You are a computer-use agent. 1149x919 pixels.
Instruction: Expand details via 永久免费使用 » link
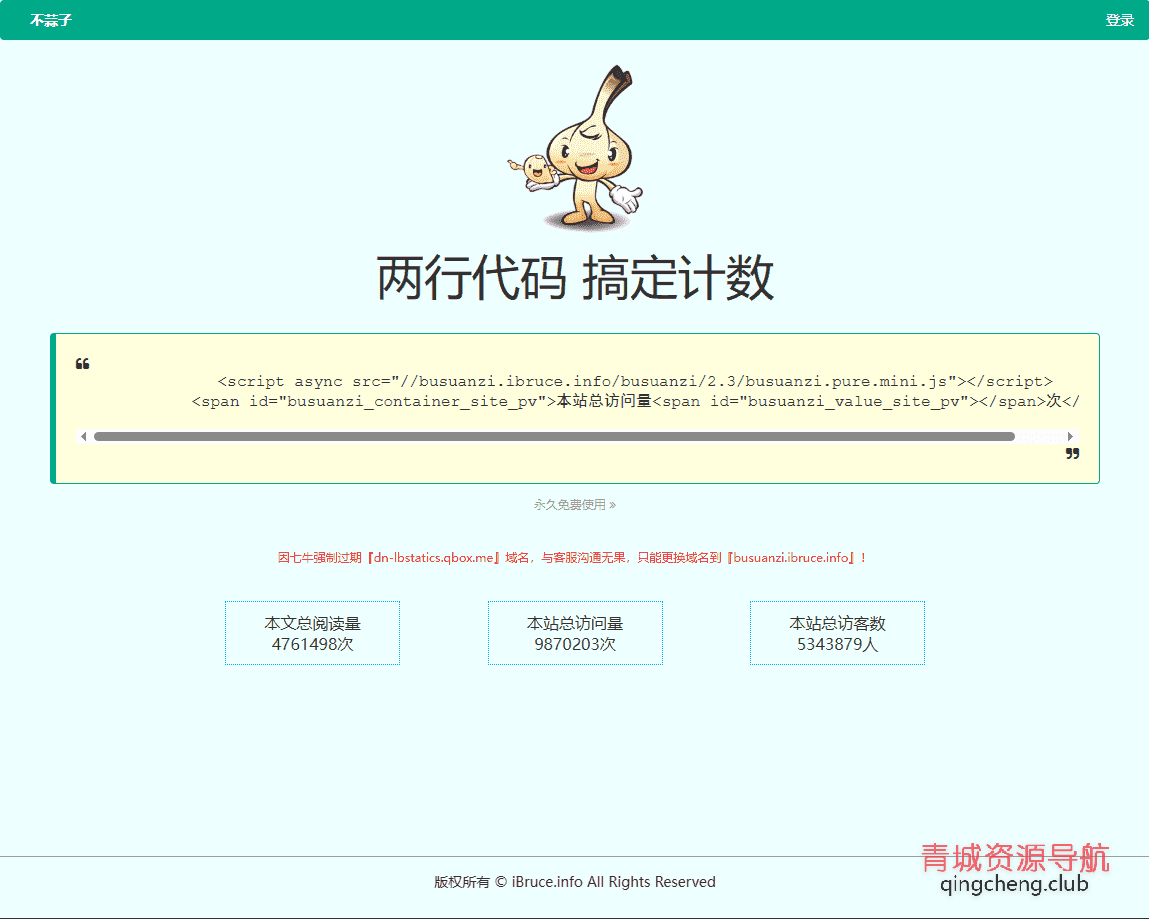tap(575, 504)
